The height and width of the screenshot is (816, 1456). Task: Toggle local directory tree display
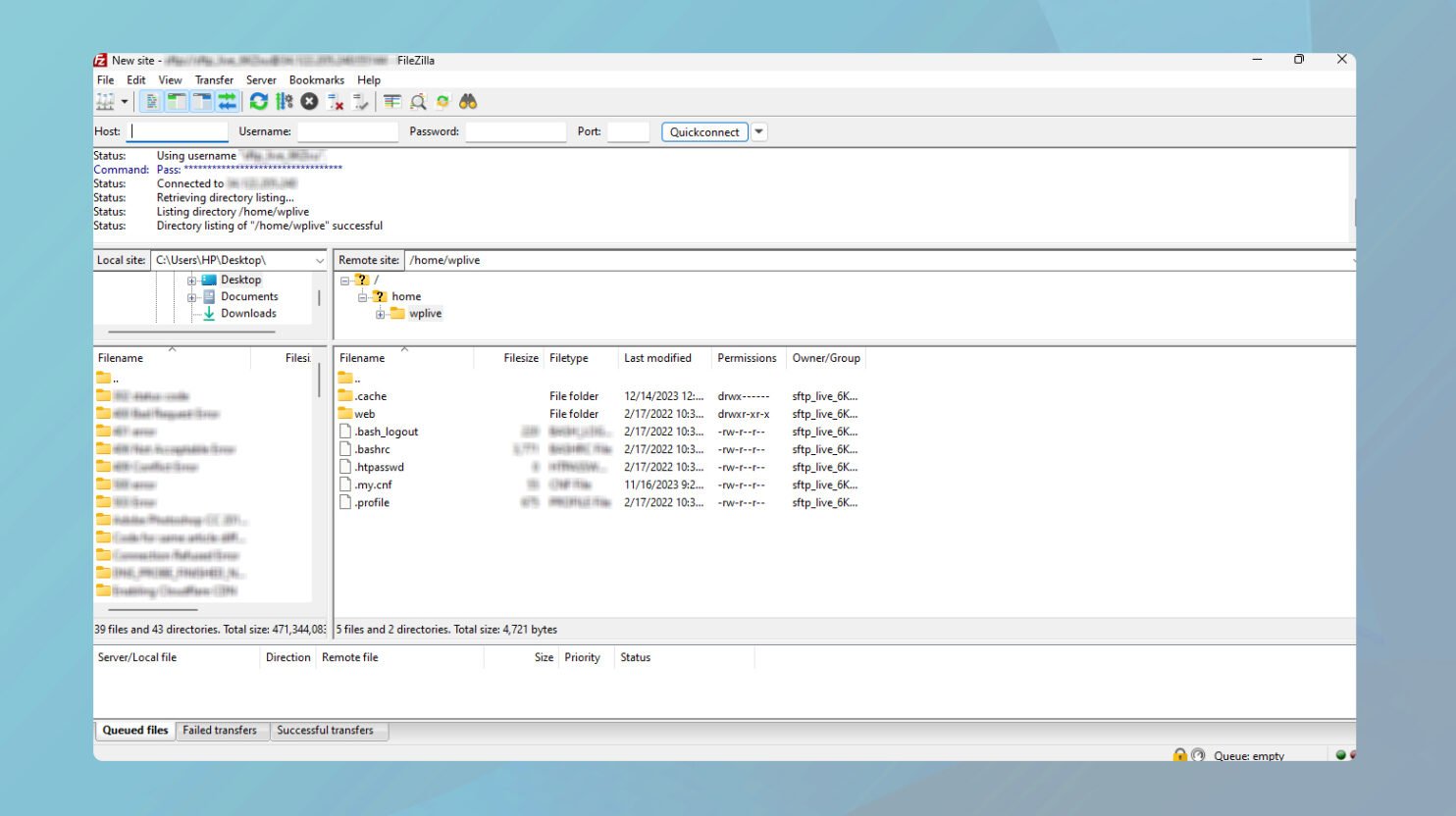(177, 101)
